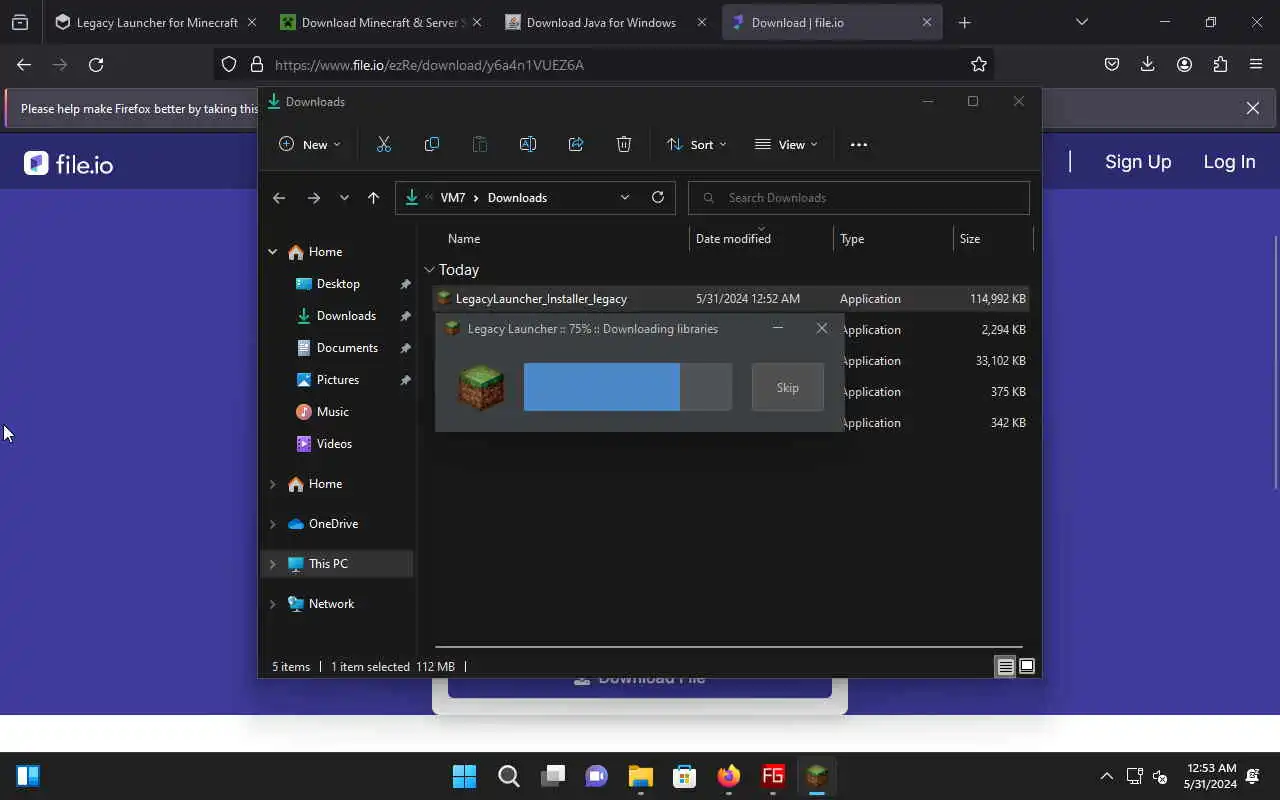
Task: Open File Explorer from the taskbar
Action: click(640, 776)
